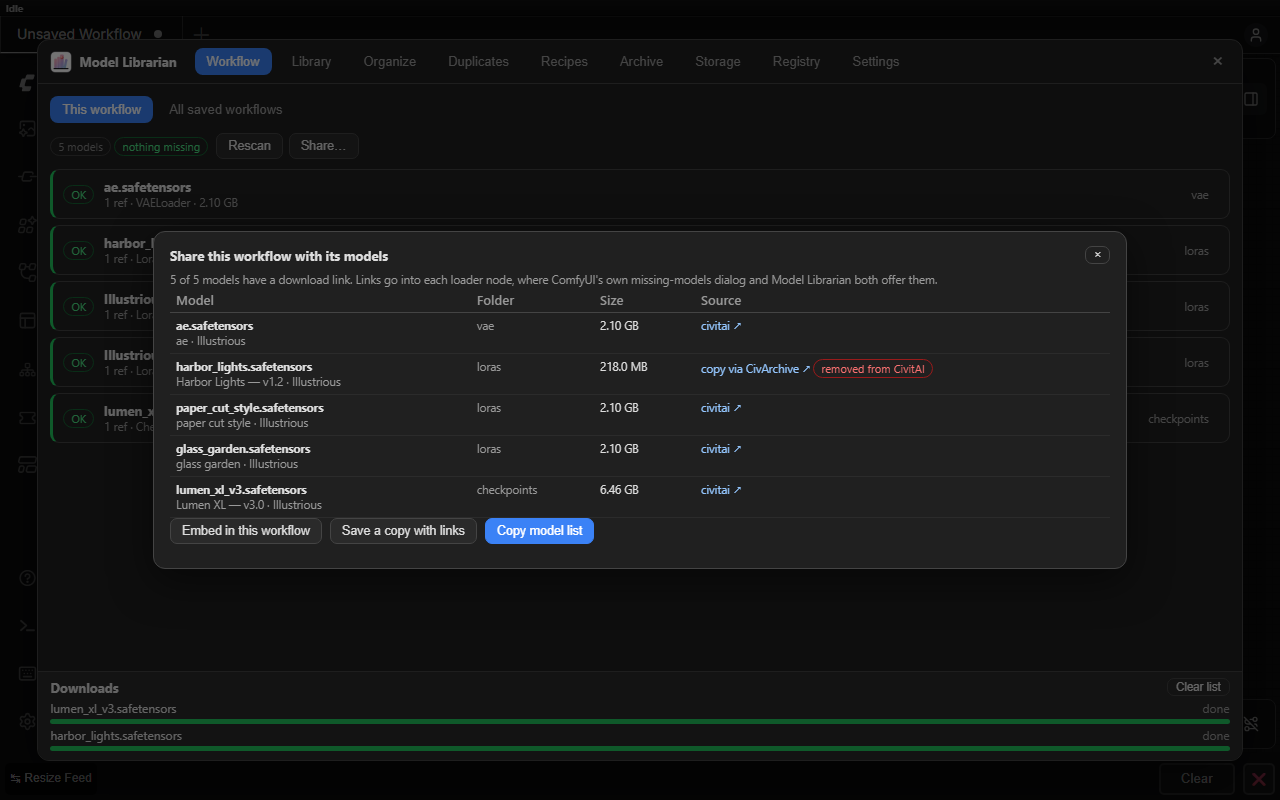Click the harbor_lights.safetensors download progress bar
The image size is (1280, 800).
pos(640,748)
